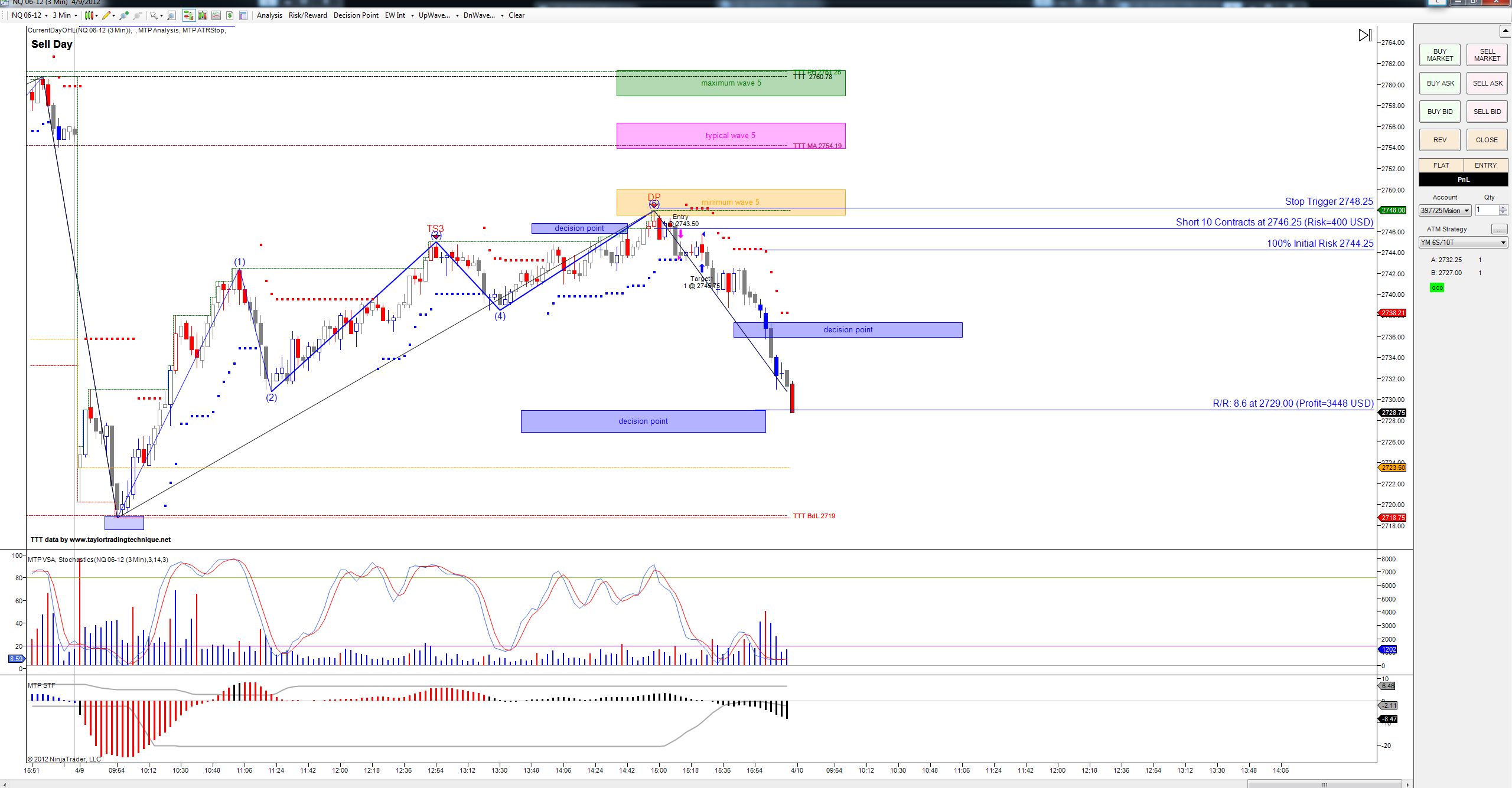Click the UpWave toolbar item
This screenshot has height=788, width=1512.
pos(434,15)
